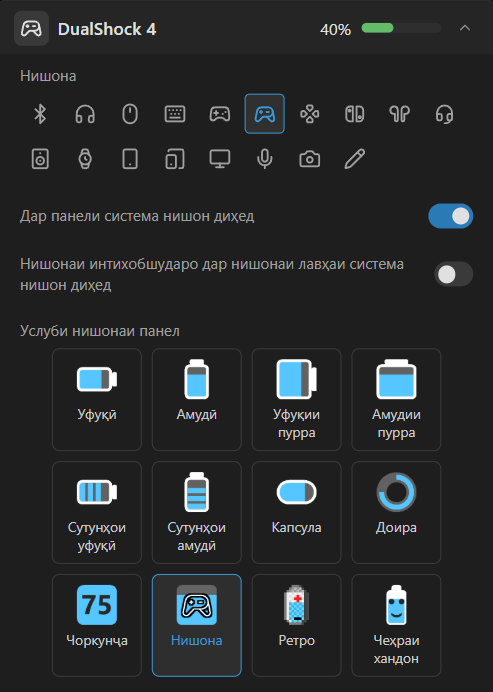493x692 pixels.
Task: Pick the Сутунҳои уфуқӣ style tile
Action: 97,512
